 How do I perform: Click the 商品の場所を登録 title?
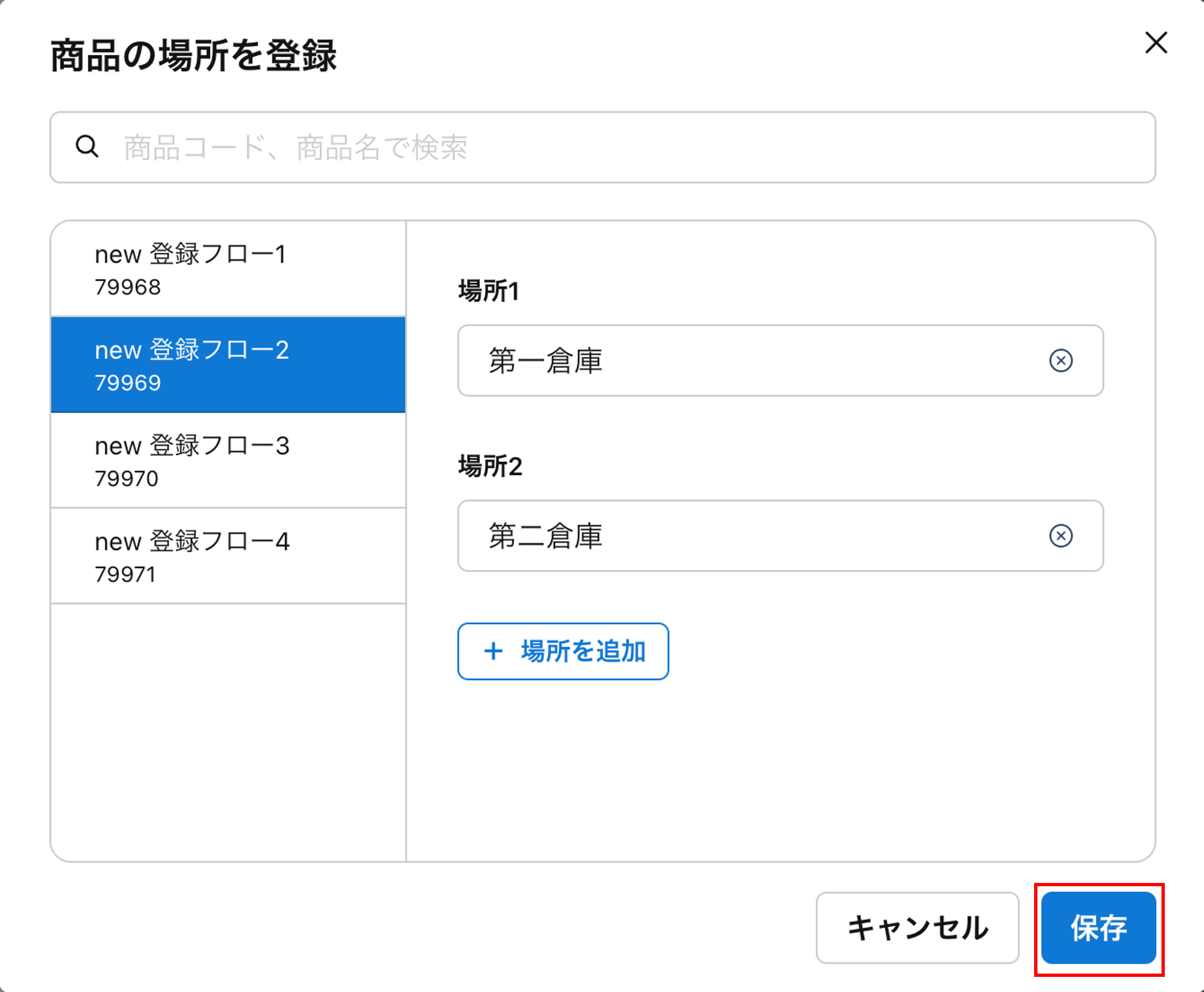194,56
